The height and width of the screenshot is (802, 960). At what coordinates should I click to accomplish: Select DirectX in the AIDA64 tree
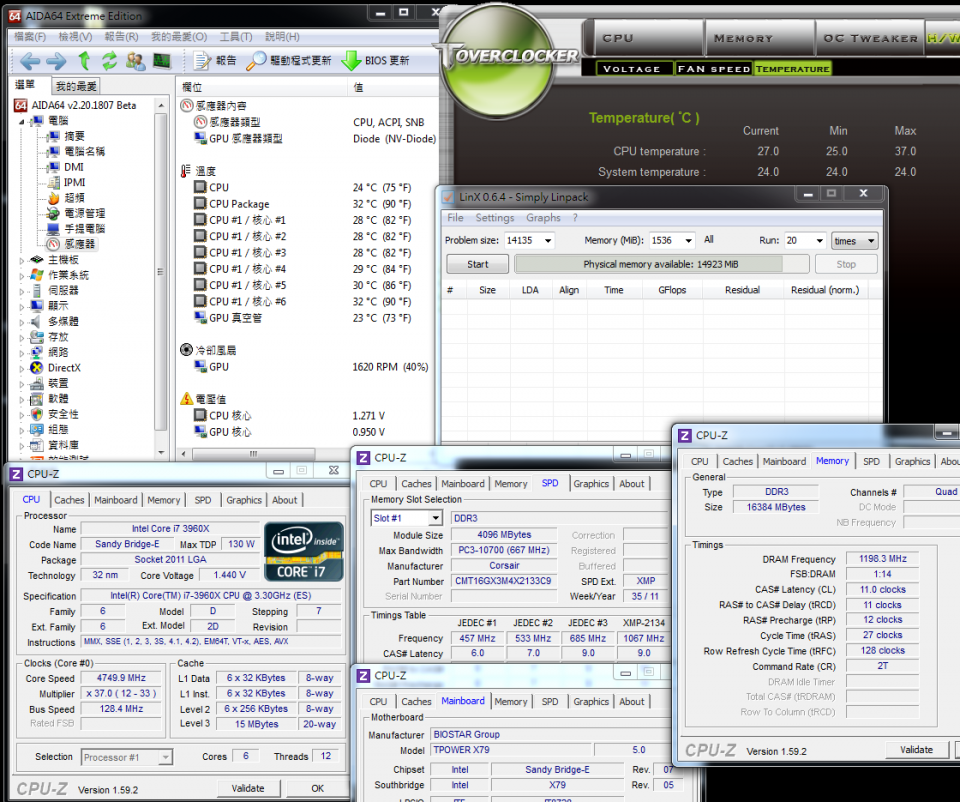click(x=64, y=368)
